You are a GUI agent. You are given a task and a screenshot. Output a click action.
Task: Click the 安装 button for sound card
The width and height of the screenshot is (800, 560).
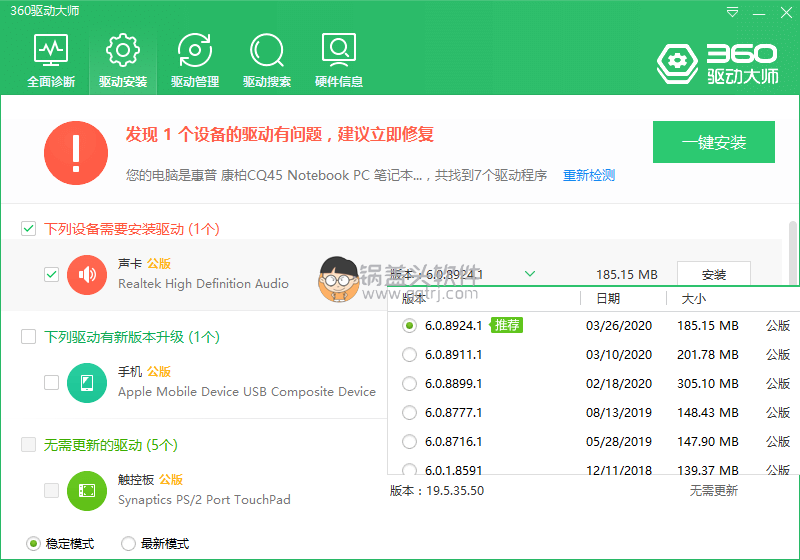coord(714,274)
